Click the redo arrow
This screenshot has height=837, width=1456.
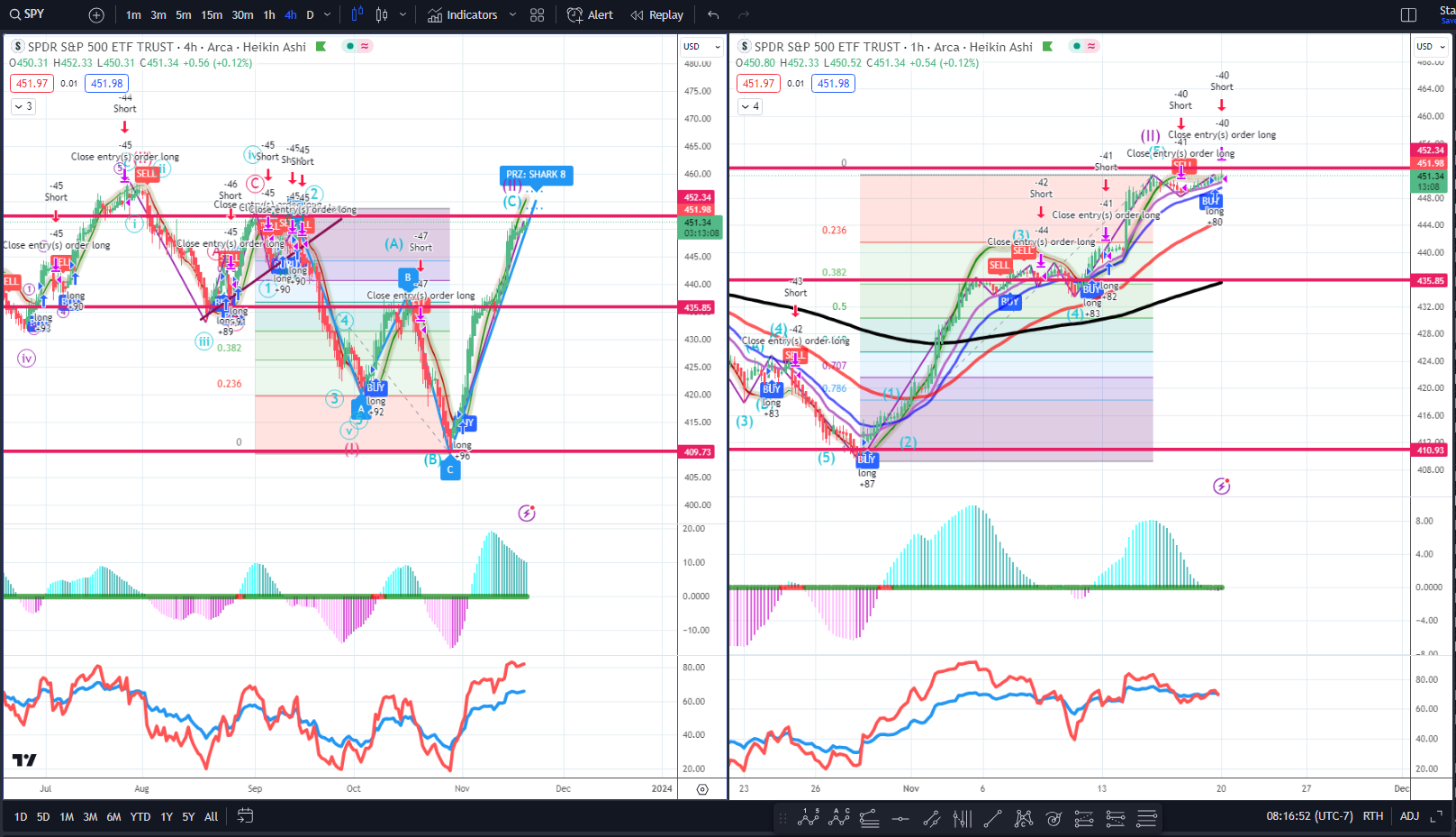click(744, 15)
